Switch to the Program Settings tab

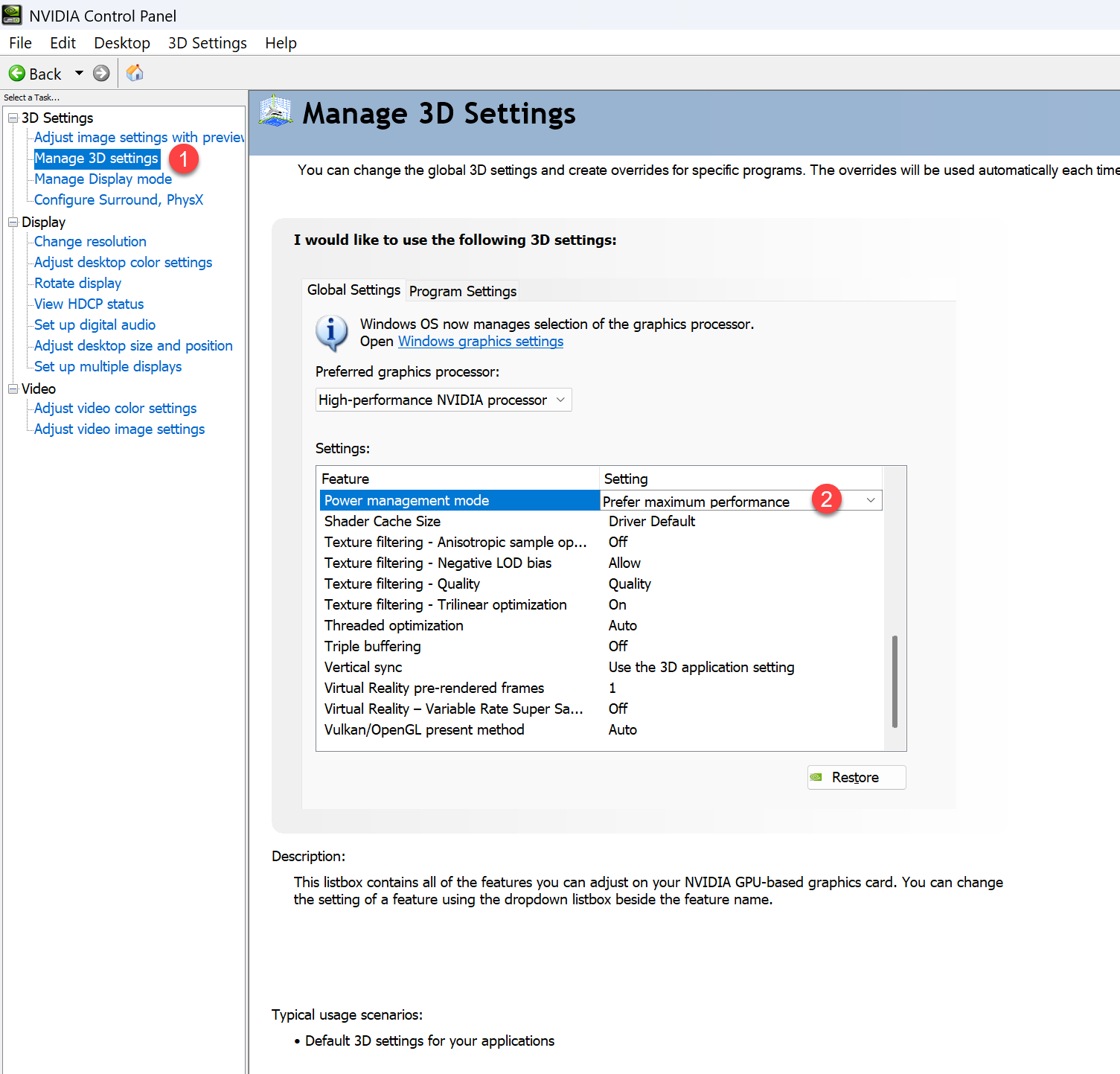pos(462,291)
